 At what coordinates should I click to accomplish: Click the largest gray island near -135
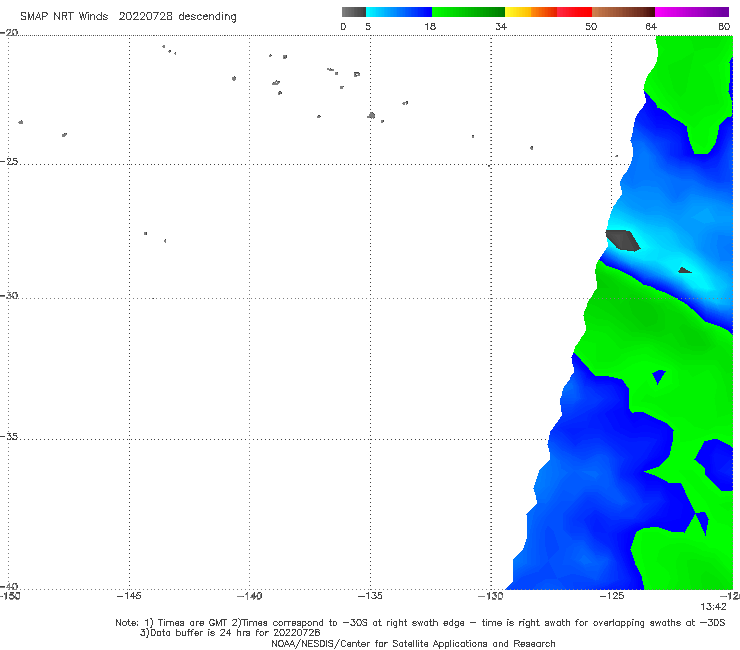371,115
